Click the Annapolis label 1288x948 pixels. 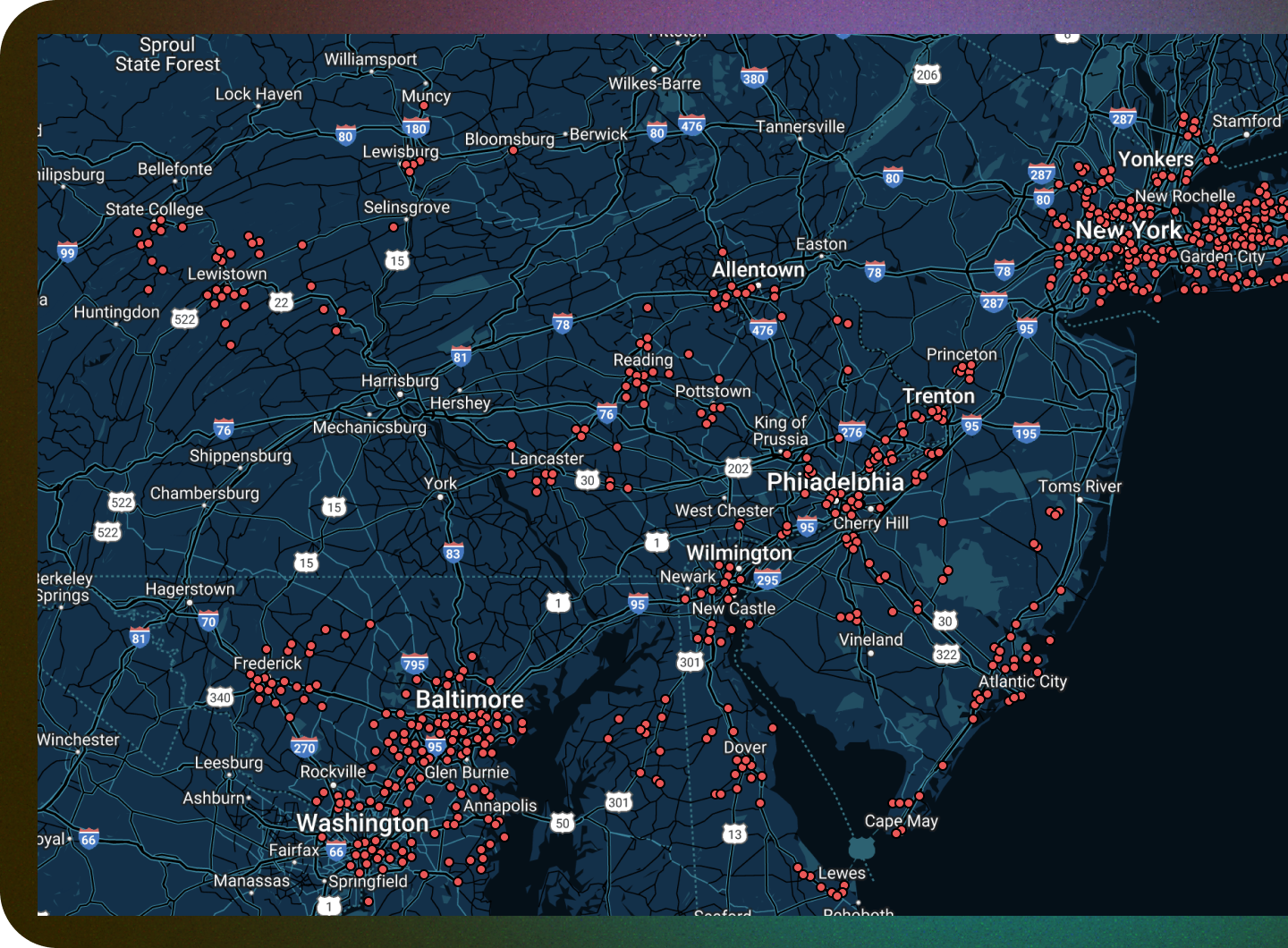(x=500, y=806)
